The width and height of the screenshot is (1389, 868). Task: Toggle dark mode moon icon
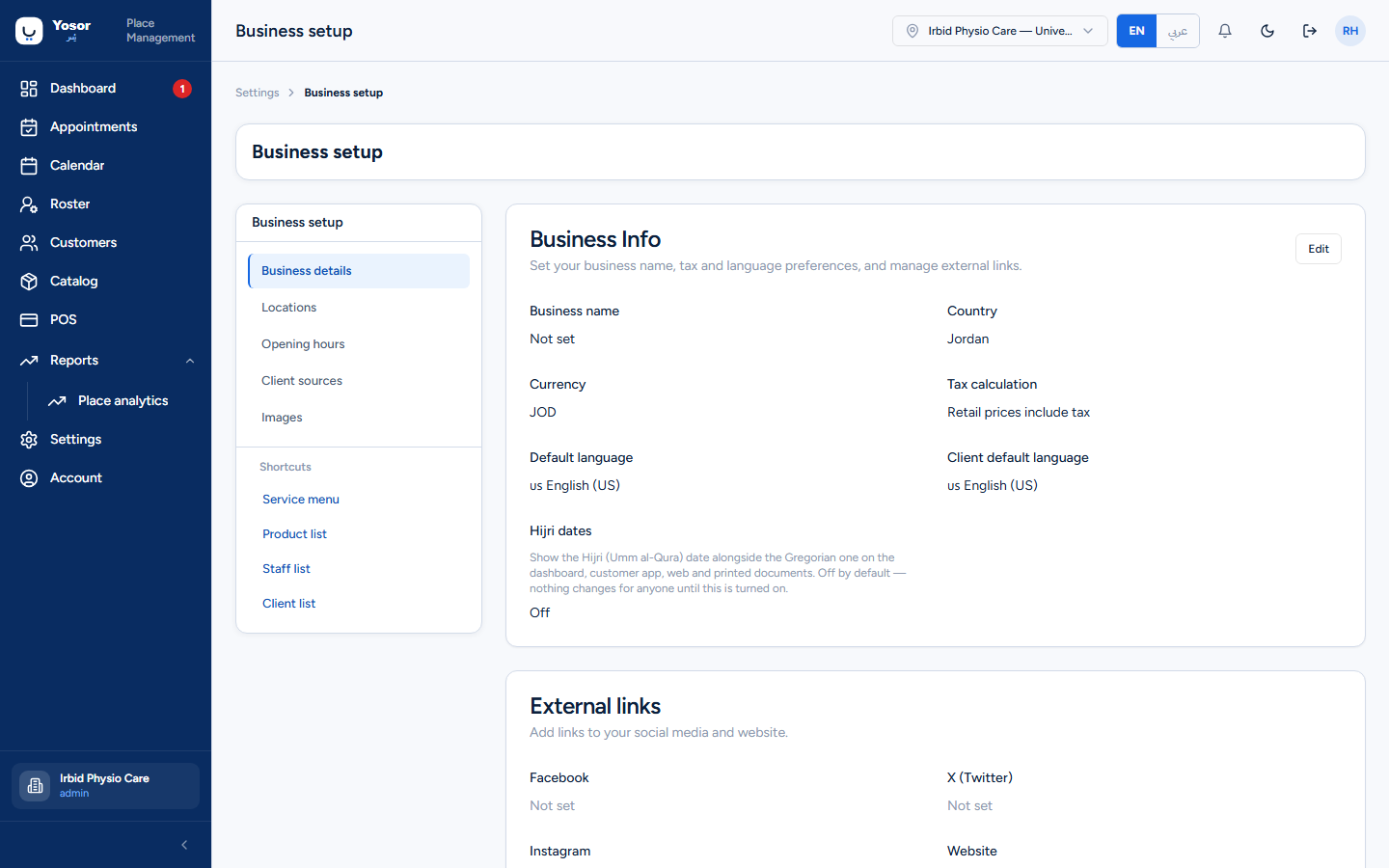click(x=1267, y=31)
